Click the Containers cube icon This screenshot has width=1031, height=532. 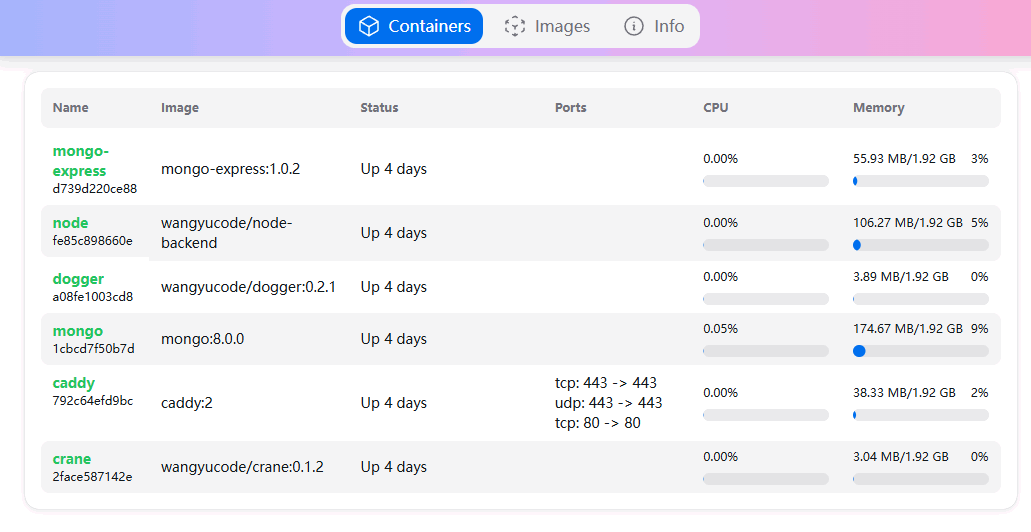[369, 26]
